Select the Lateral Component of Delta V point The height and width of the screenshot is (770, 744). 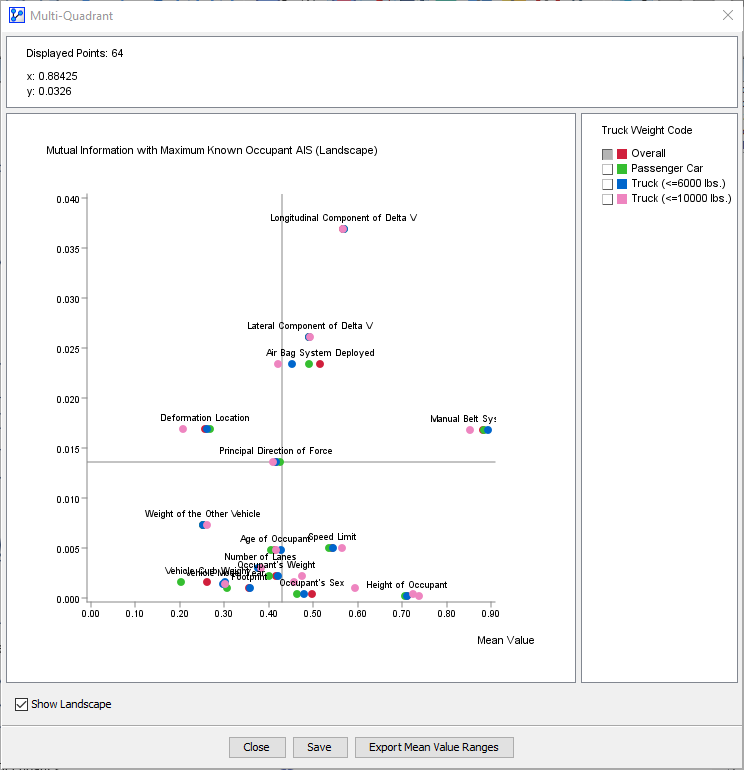coord(309,337)
